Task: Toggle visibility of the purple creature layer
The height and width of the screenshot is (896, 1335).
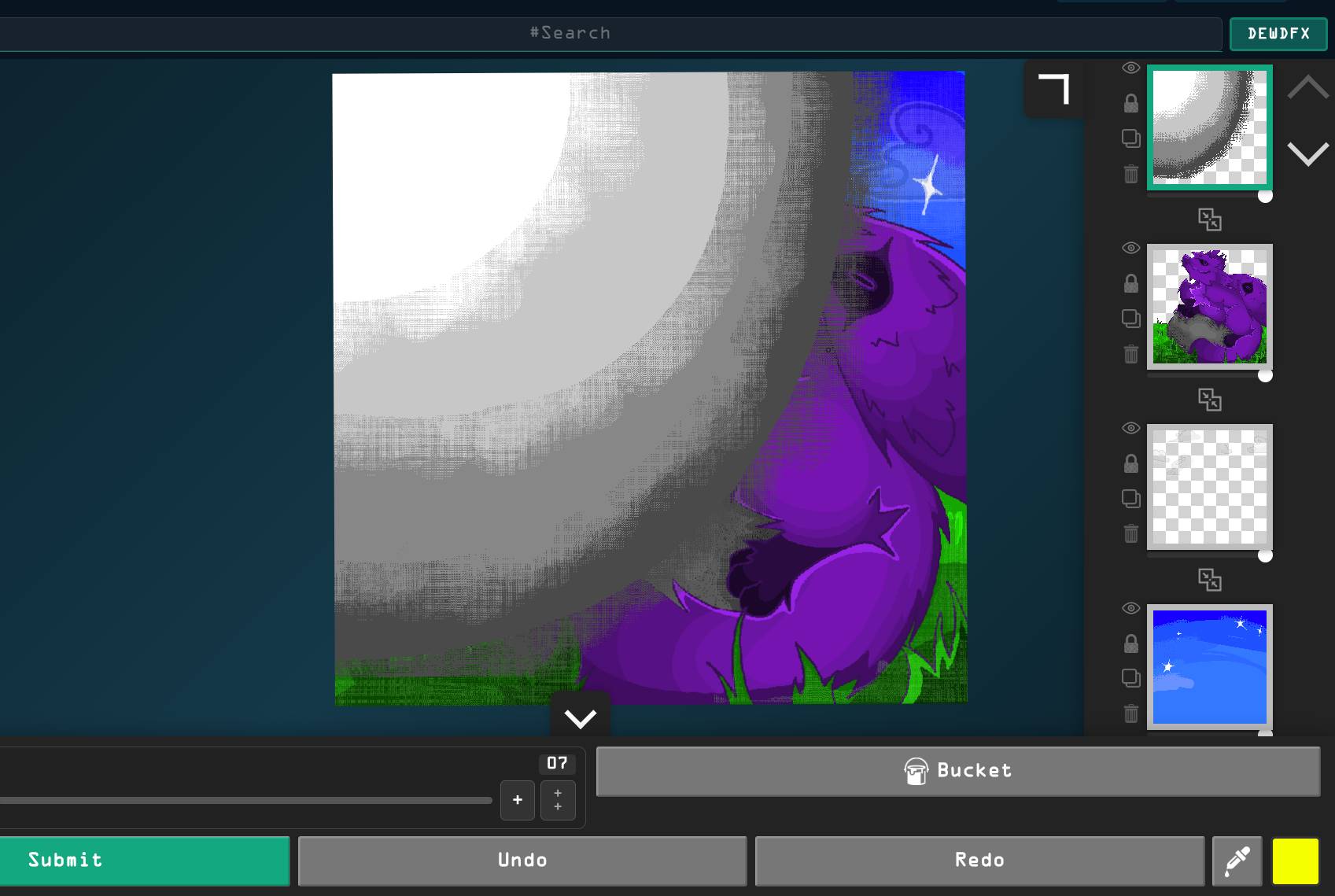Action: point(1130,248)
